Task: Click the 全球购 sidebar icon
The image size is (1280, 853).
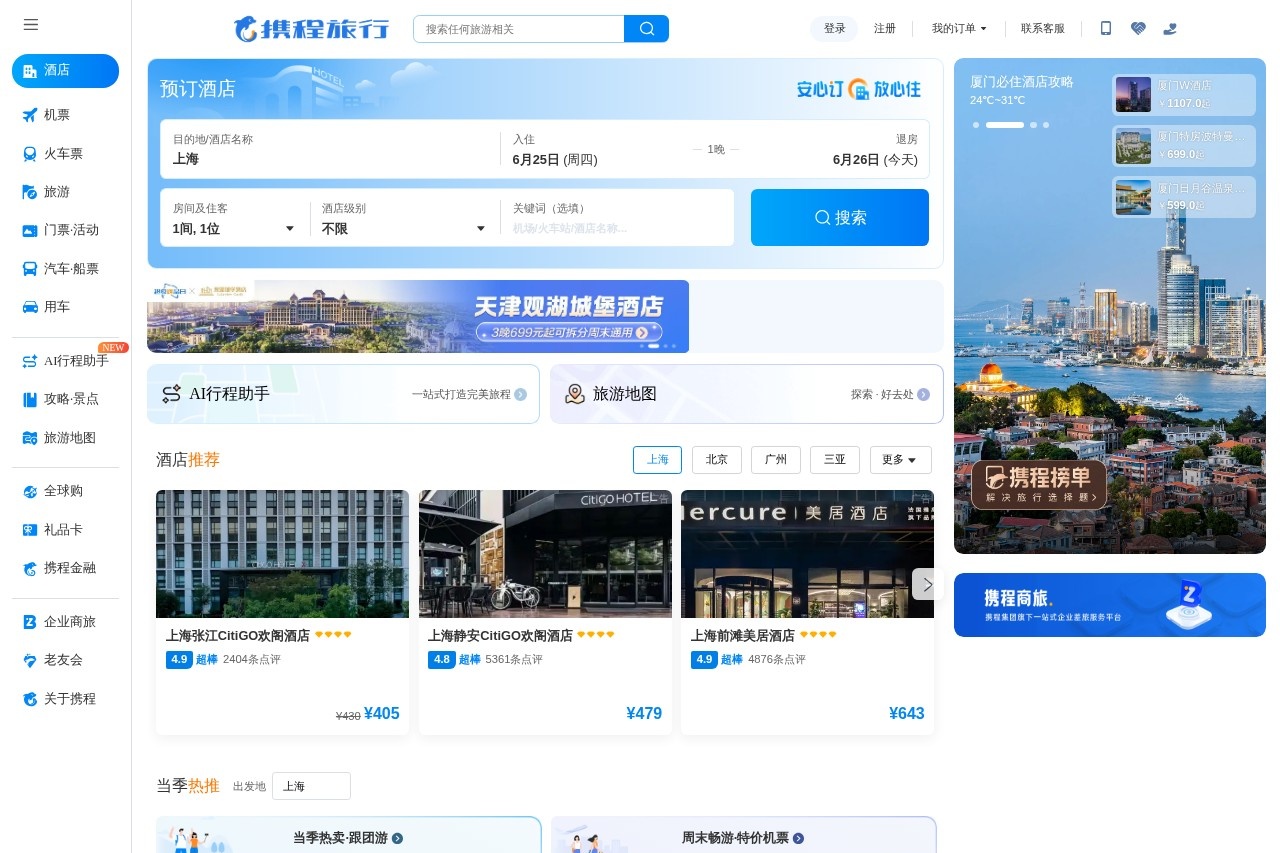Action: 30,491
